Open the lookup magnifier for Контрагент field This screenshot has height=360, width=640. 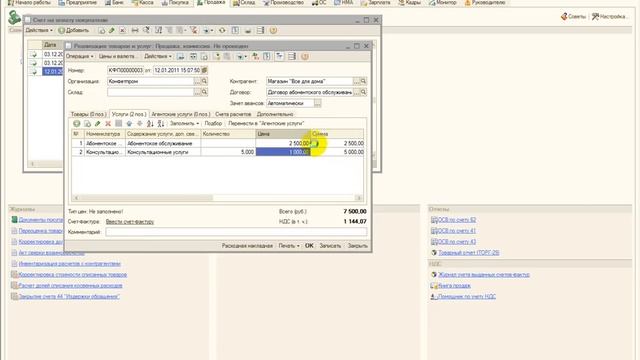[x=363, y=81]
